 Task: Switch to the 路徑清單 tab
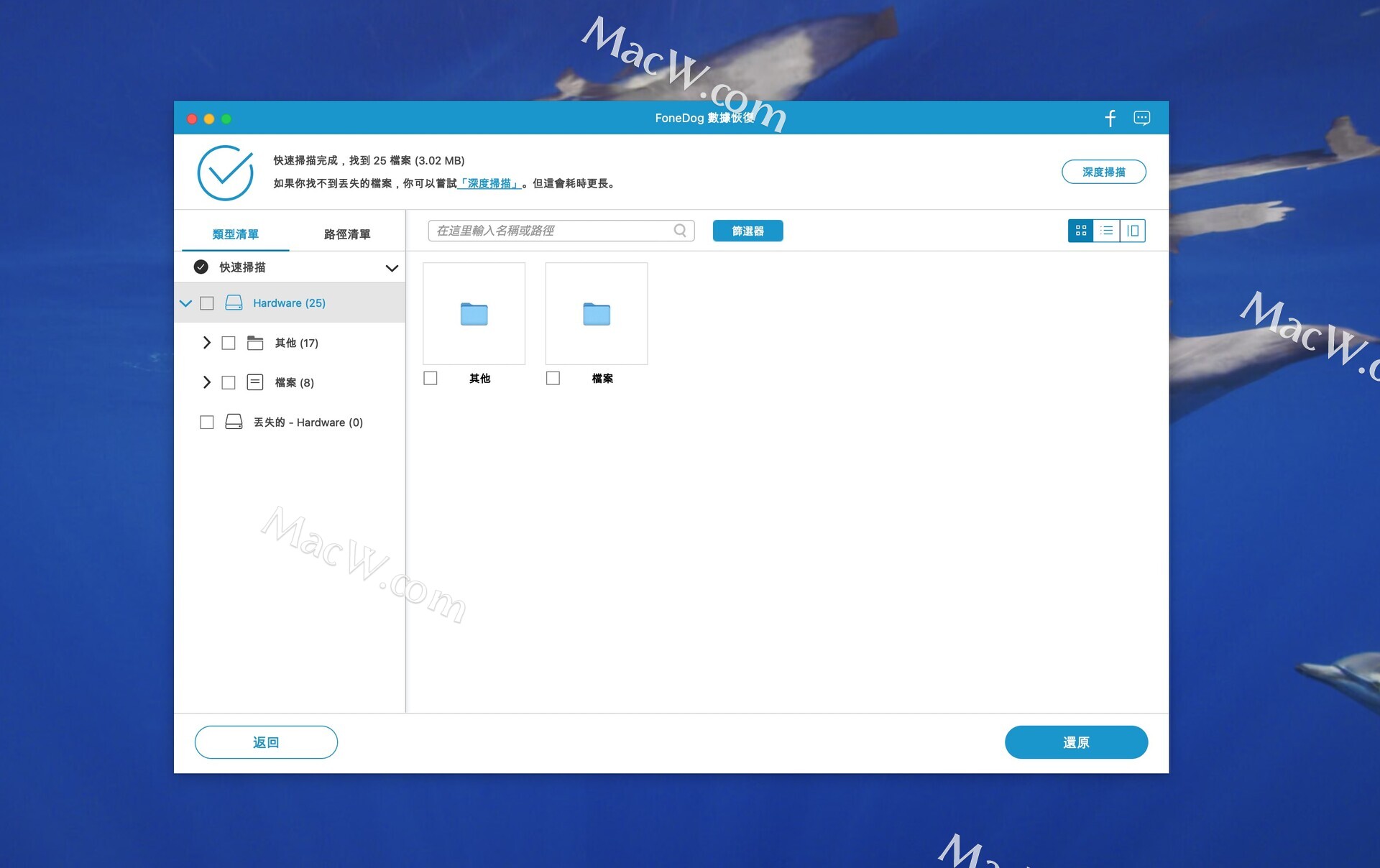347,234
